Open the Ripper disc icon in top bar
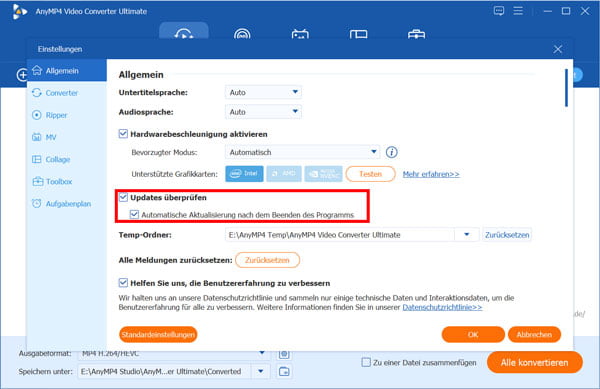 click(242, 34)
